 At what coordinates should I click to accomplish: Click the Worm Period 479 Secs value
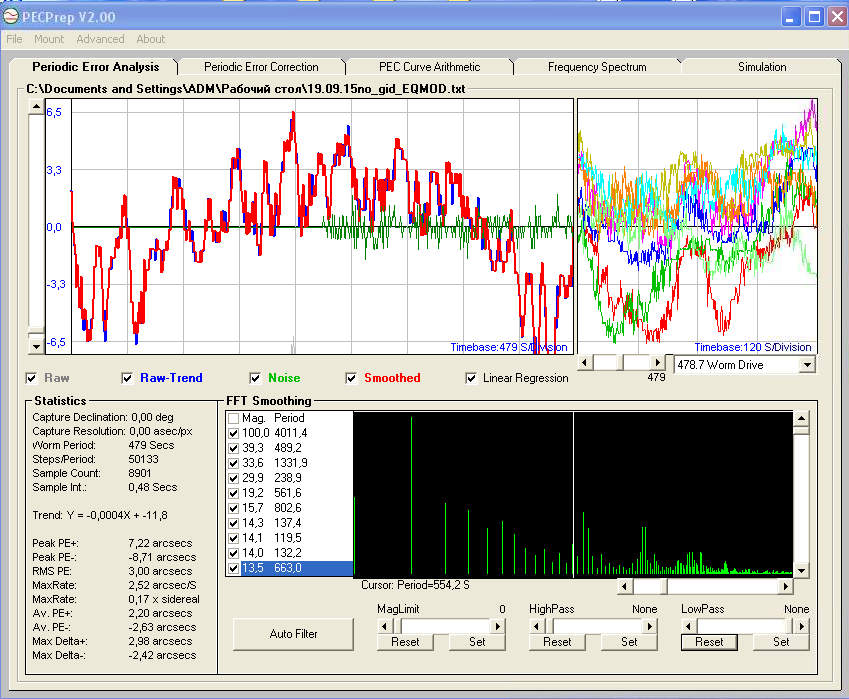151,446
